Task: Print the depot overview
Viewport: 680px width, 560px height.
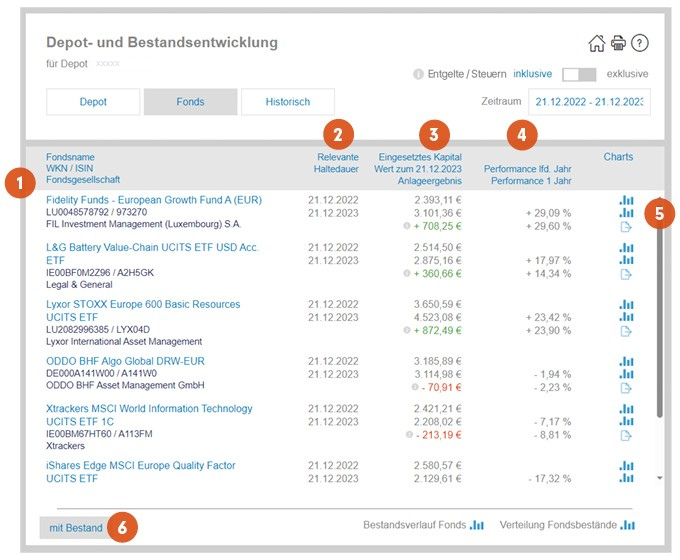Action: point(618,43)
